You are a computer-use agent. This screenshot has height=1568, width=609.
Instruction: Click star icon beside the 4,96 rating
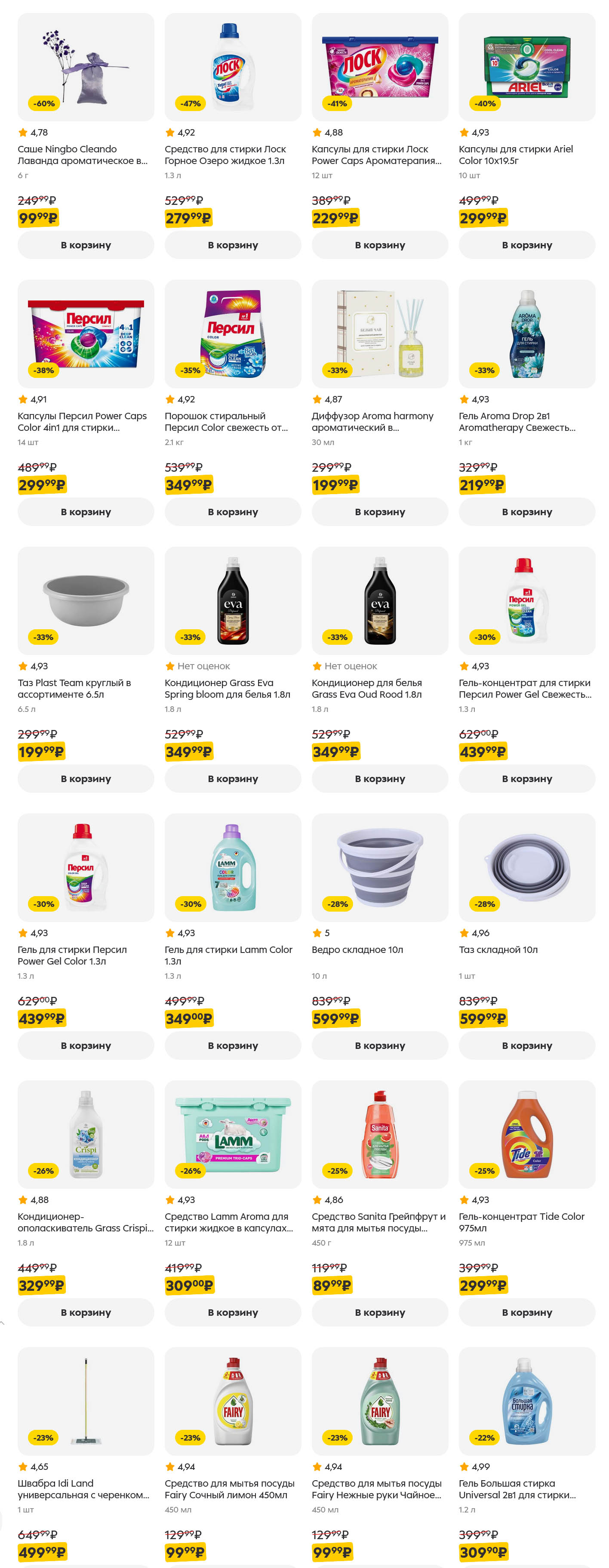click(464, 933)
